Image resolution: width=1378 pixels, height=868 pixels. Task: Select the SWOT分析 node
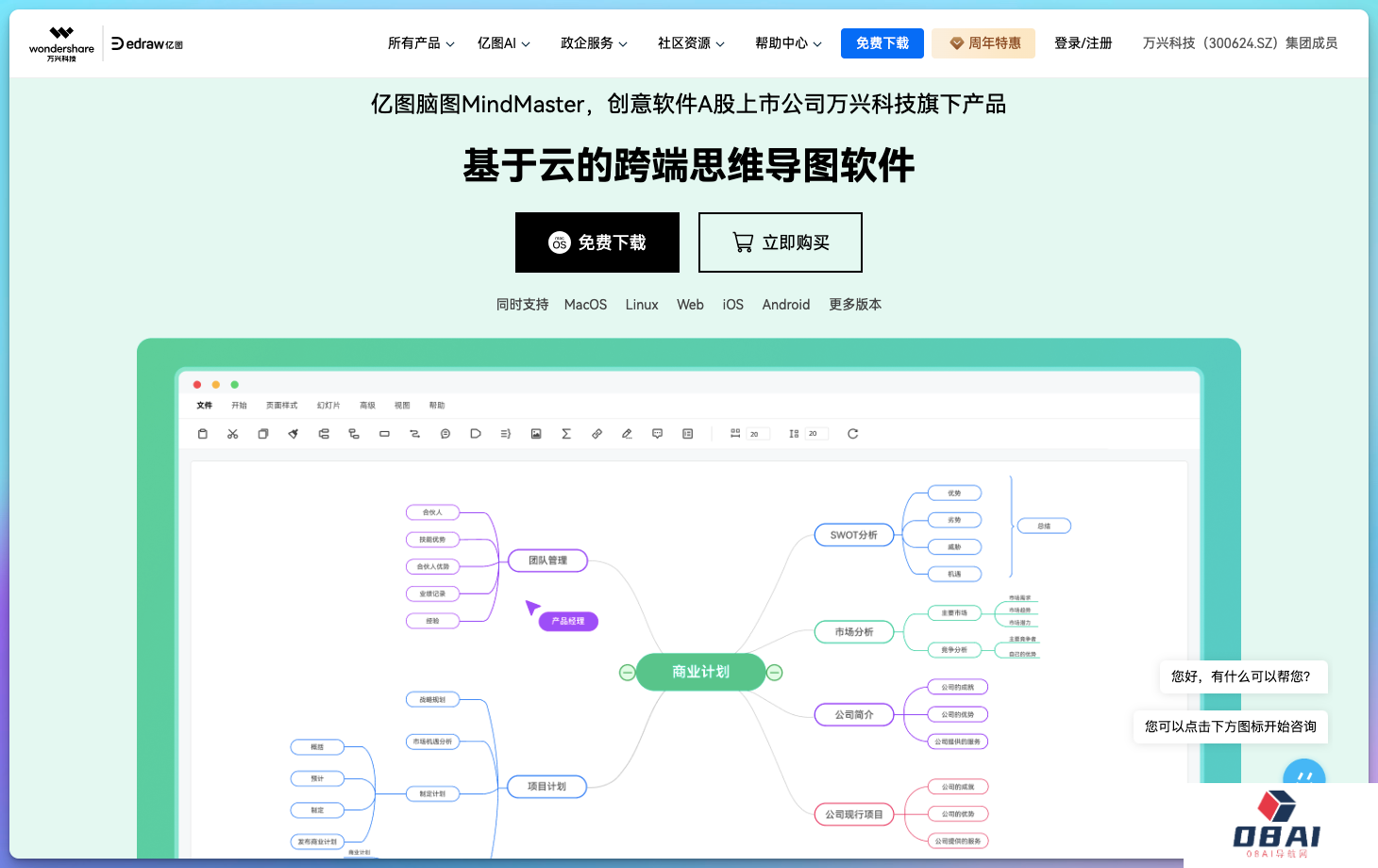tap(854, 535)
